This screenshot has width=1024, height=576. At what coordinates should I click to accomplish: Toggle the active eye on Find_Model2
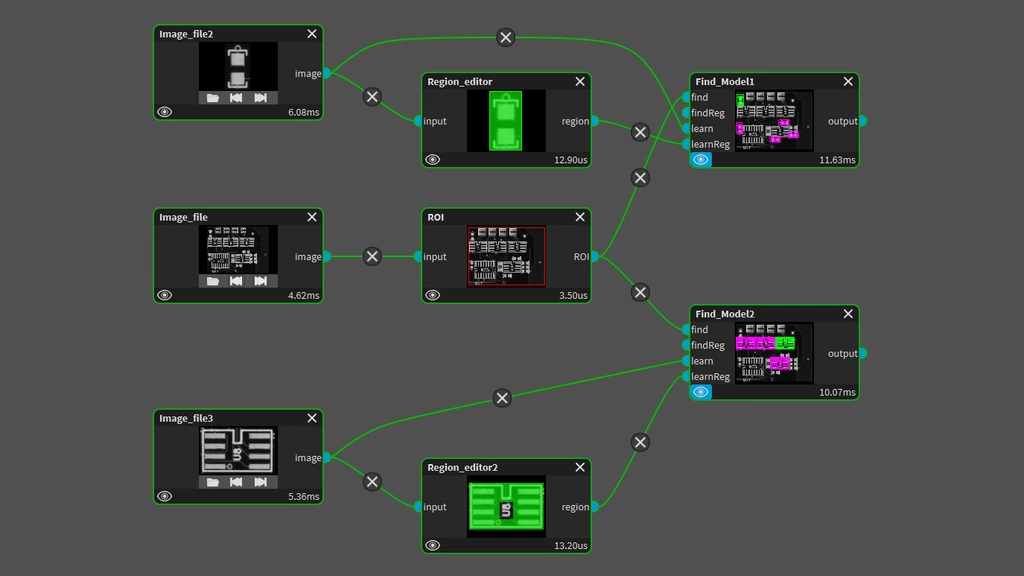tap(701, 392)
